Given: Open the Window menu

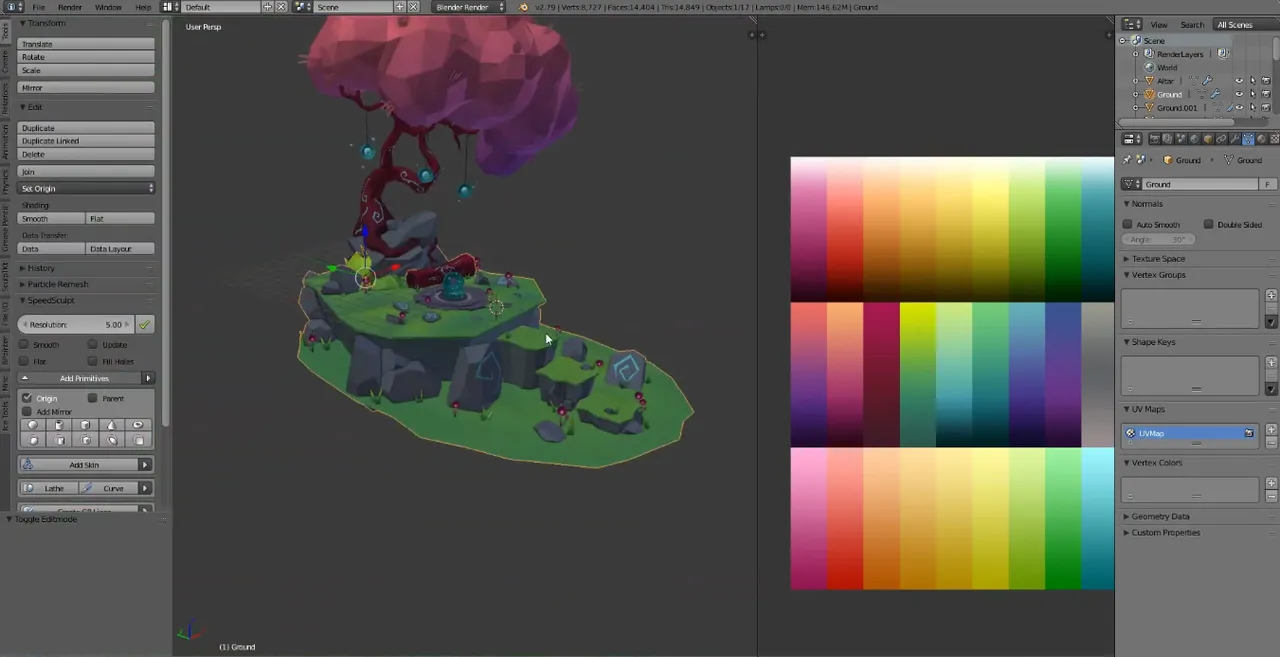Looking at the screenshot, I should (x=108, y=7).
